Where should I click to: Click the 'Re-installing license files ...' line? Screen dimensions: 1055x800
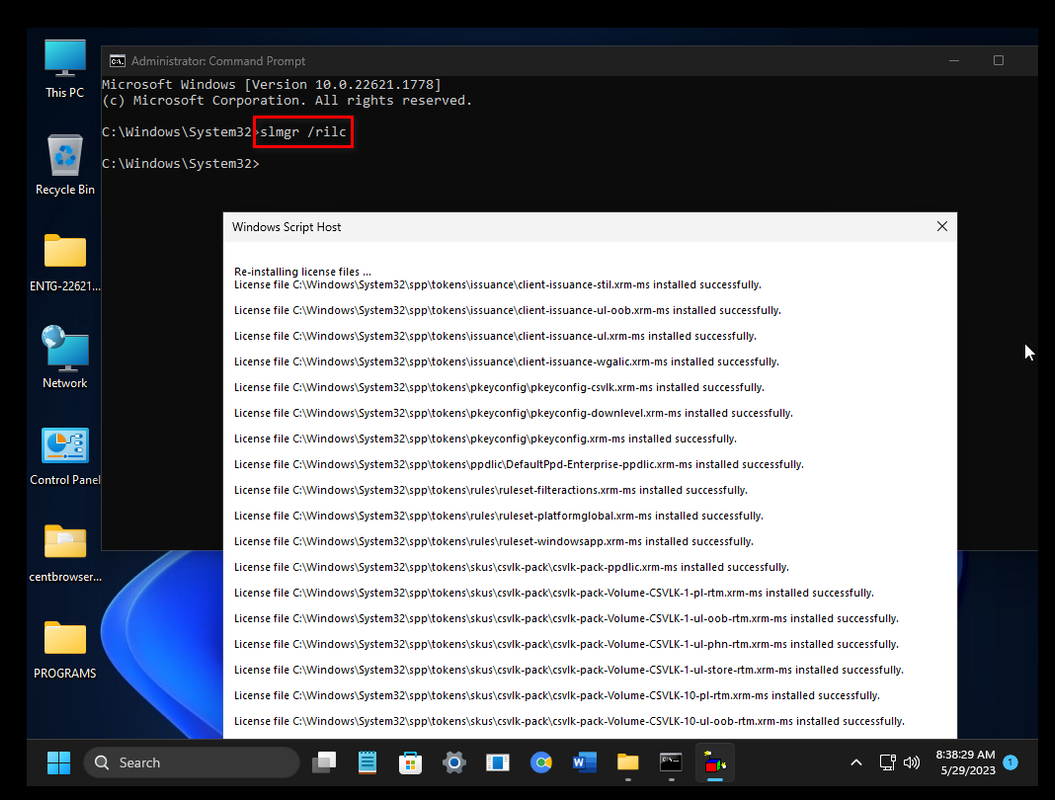[x=303, y=271]
